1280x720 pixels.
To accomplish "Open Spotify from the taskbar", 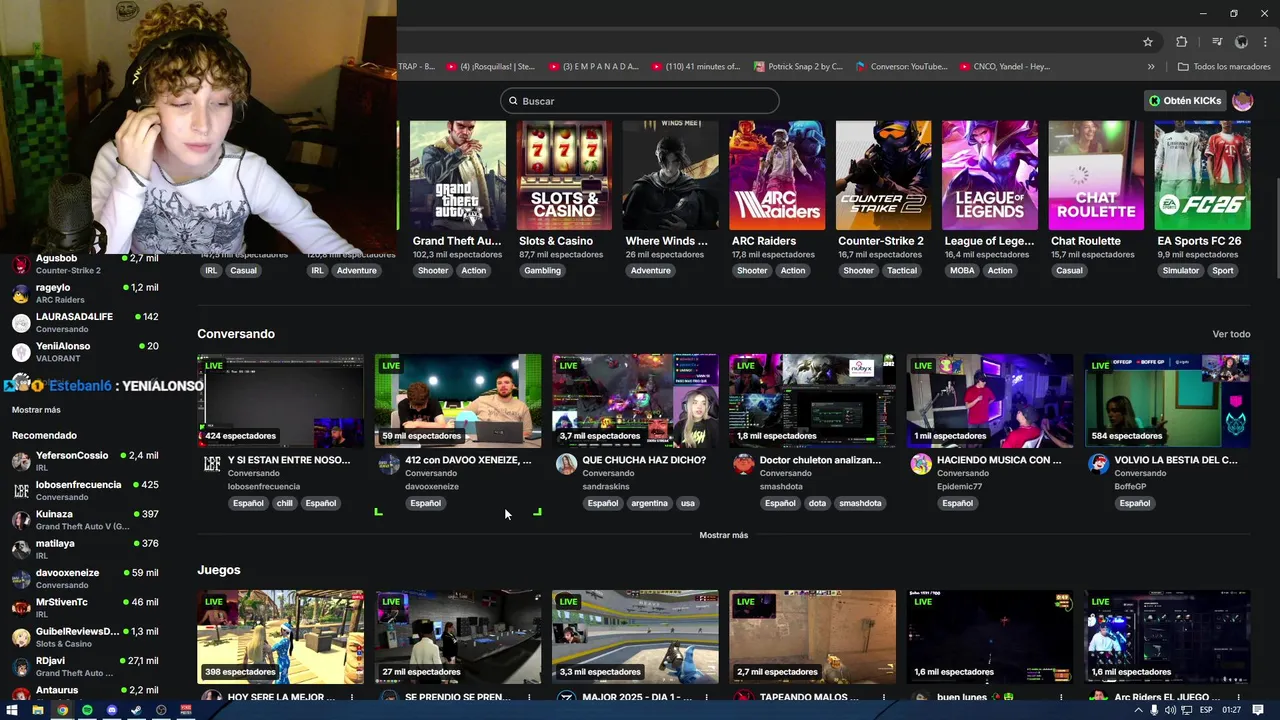I will 87,710.
